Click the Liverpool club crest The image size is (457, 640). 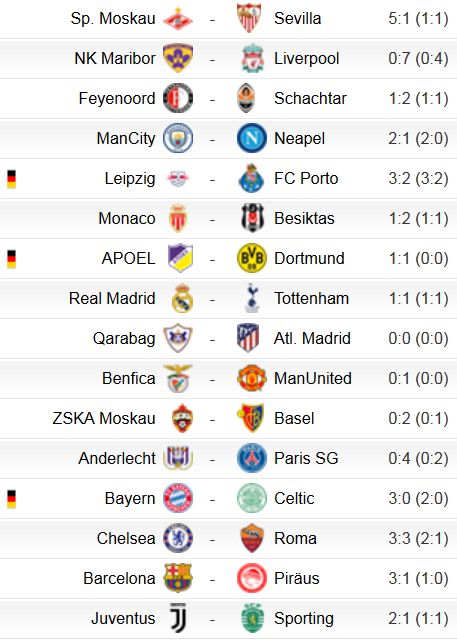click(252, 58)
